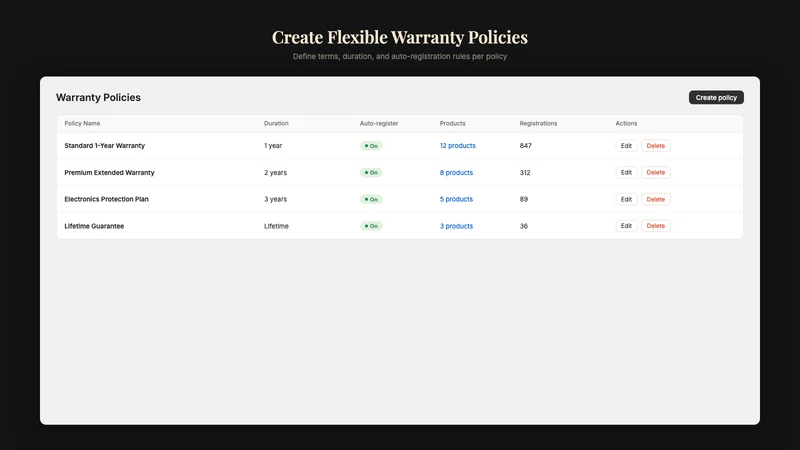Image resolution: width=800 pixels, height=450 pixels.
Task: Delete the Electronics Protection Plan policy
Action: pos(655,199)
